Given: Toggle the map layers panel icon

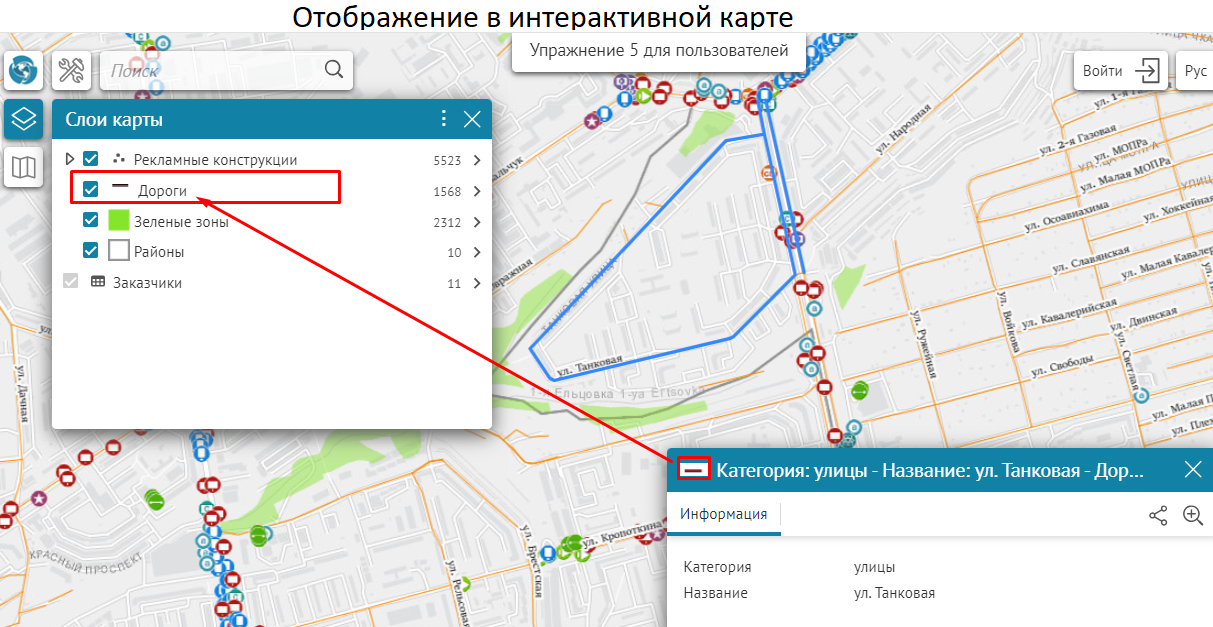Looking at the screenshot, I should click(x=23, y=119).
